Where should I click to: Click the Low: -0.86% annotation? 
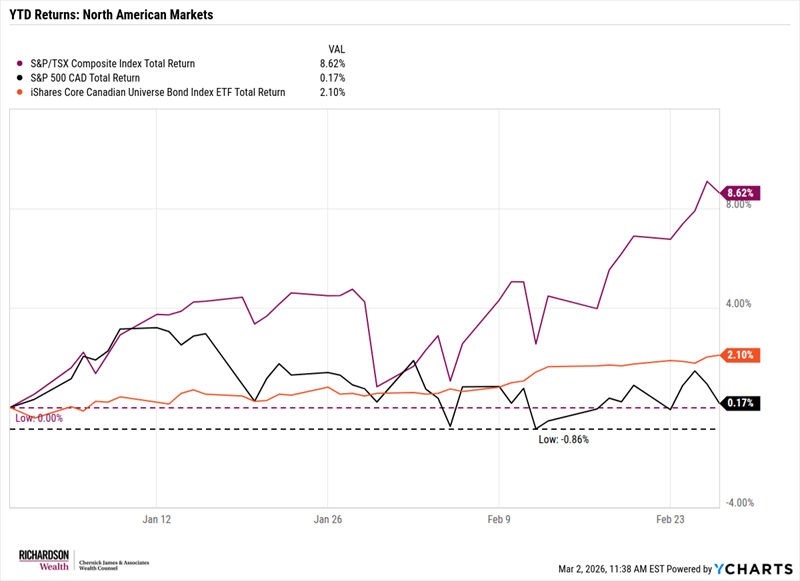(564, 439)
